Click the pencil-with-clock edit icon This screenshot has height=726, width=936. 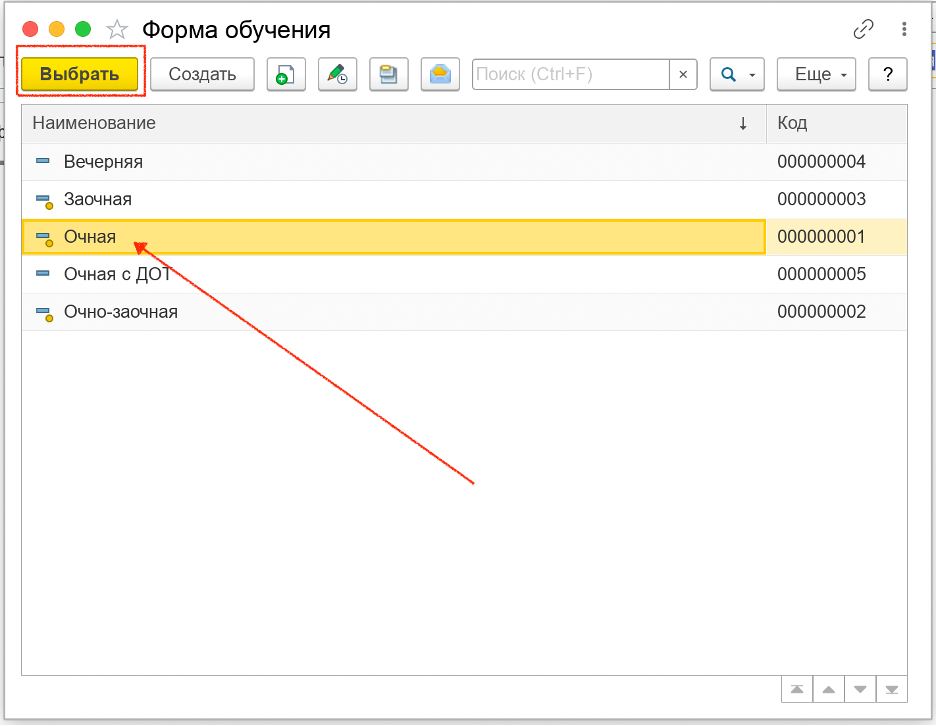[337, 74]
